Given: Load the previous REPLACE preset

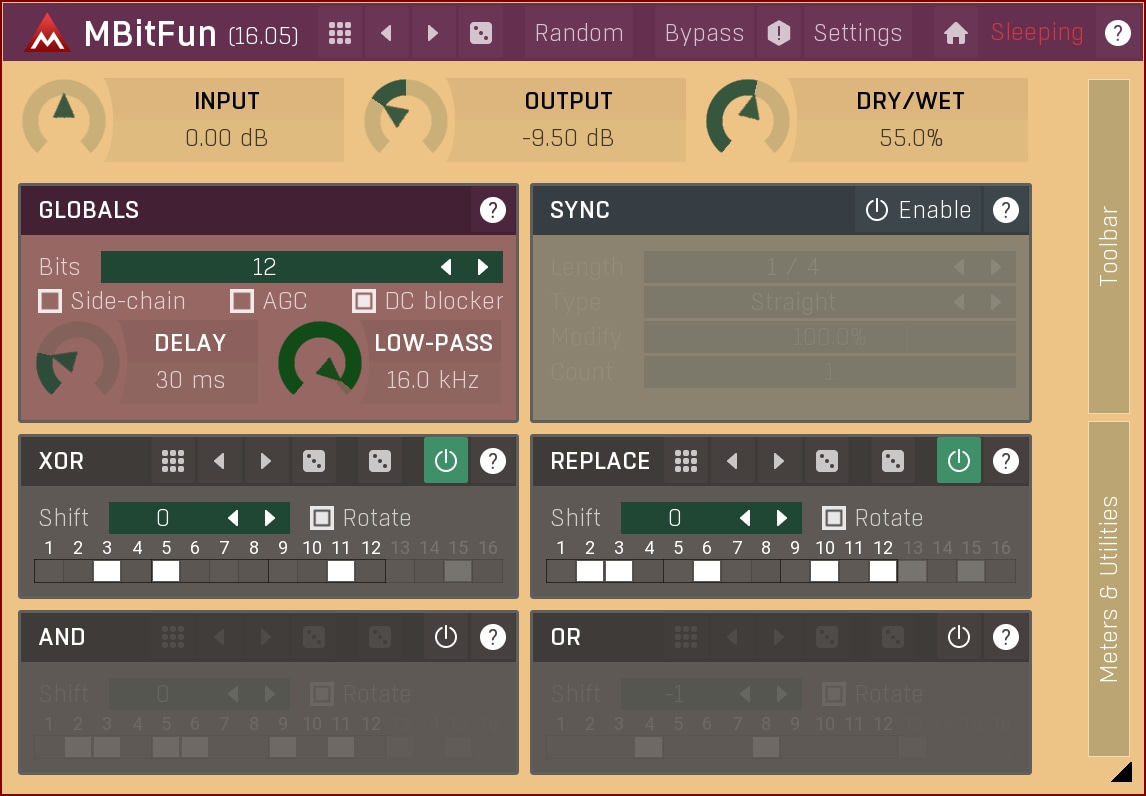Looking at the screenshot, I should click(732, 461).
